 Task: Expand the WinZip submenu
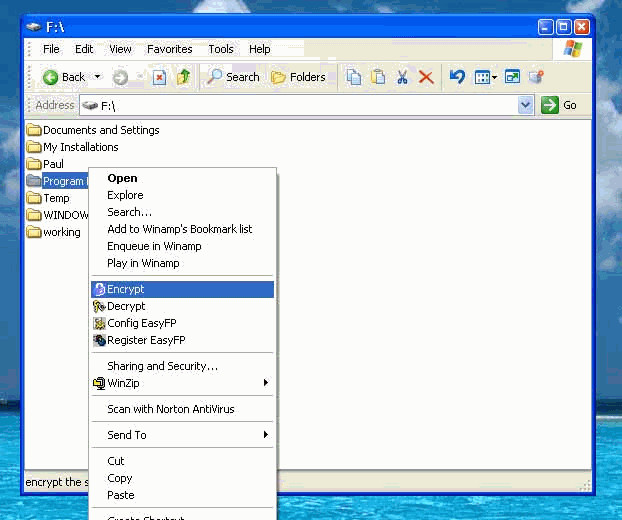[x=182, y=383]
